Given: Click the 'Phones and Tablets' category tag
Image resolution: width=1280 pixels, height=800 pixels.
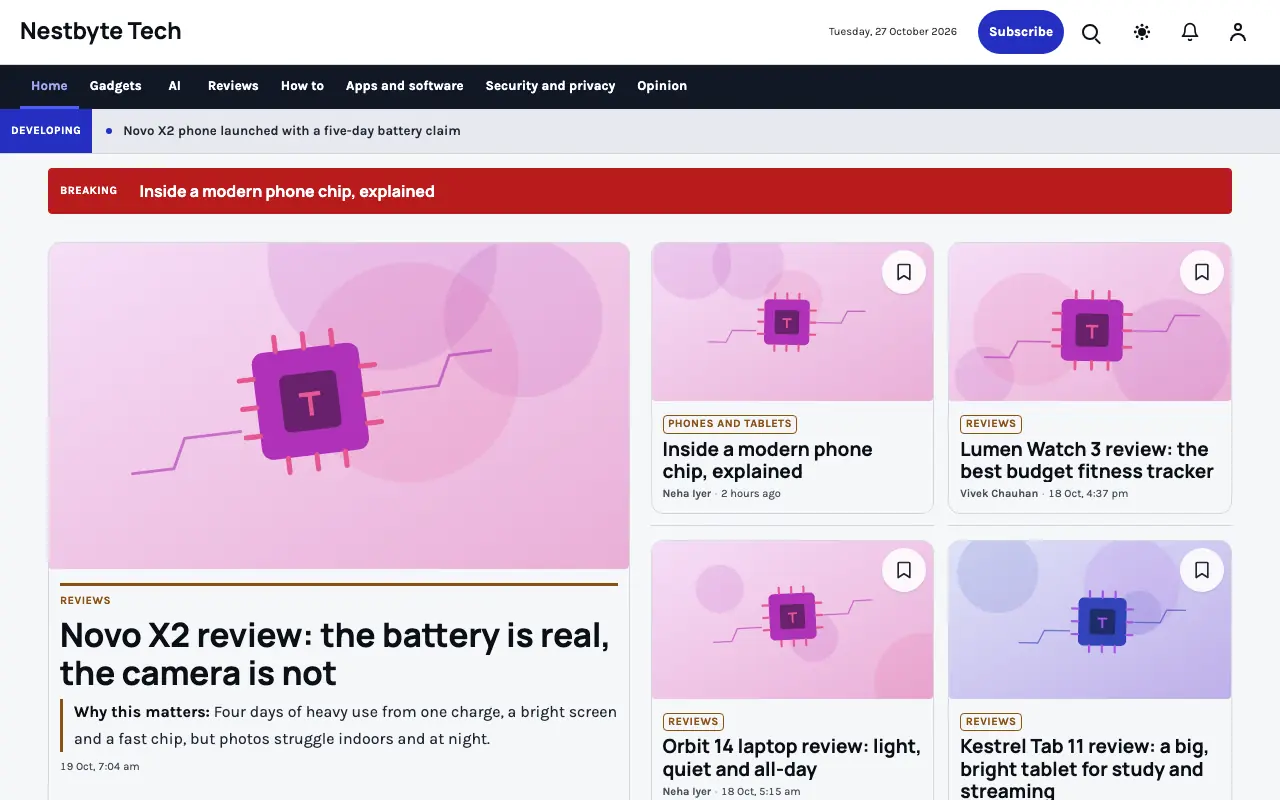Looking at the screenshot, I should click(x=730, y=424).
